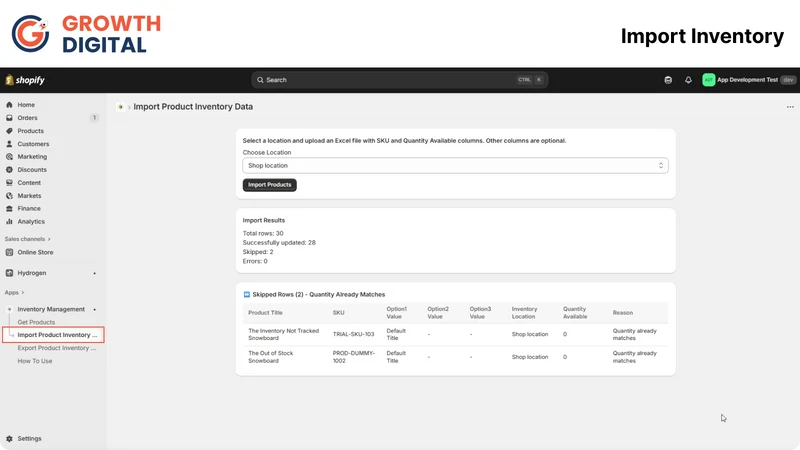Open the Hydrogen channel icon
This screenshot has height=450, width=800.
[x=9, y=273]
